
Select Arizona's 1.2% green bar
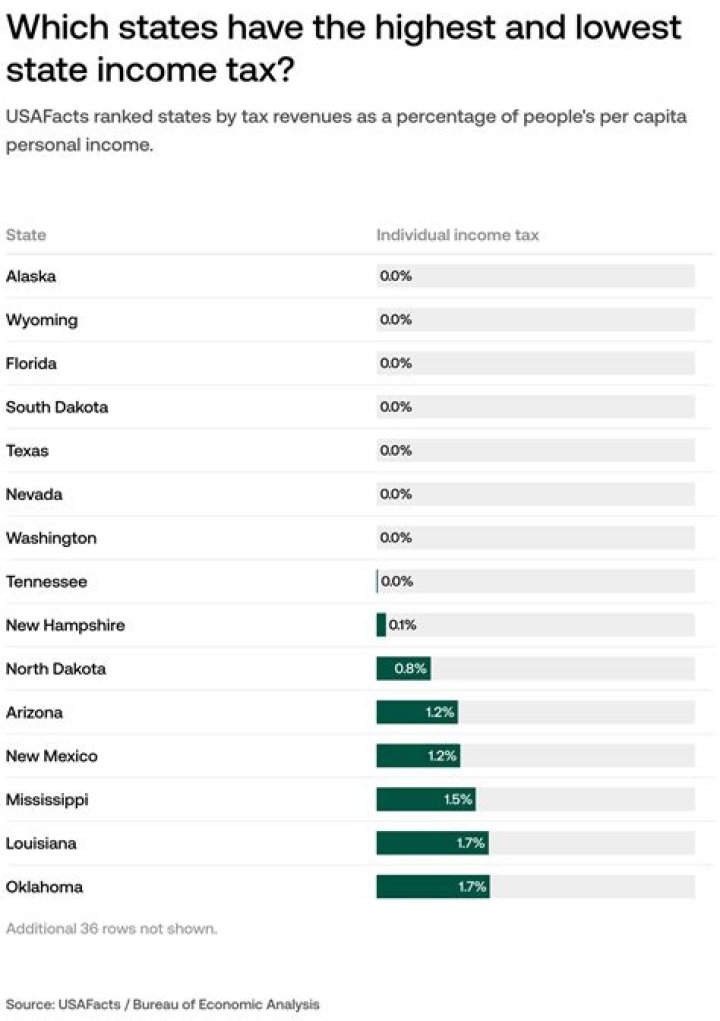coord(417,712)
